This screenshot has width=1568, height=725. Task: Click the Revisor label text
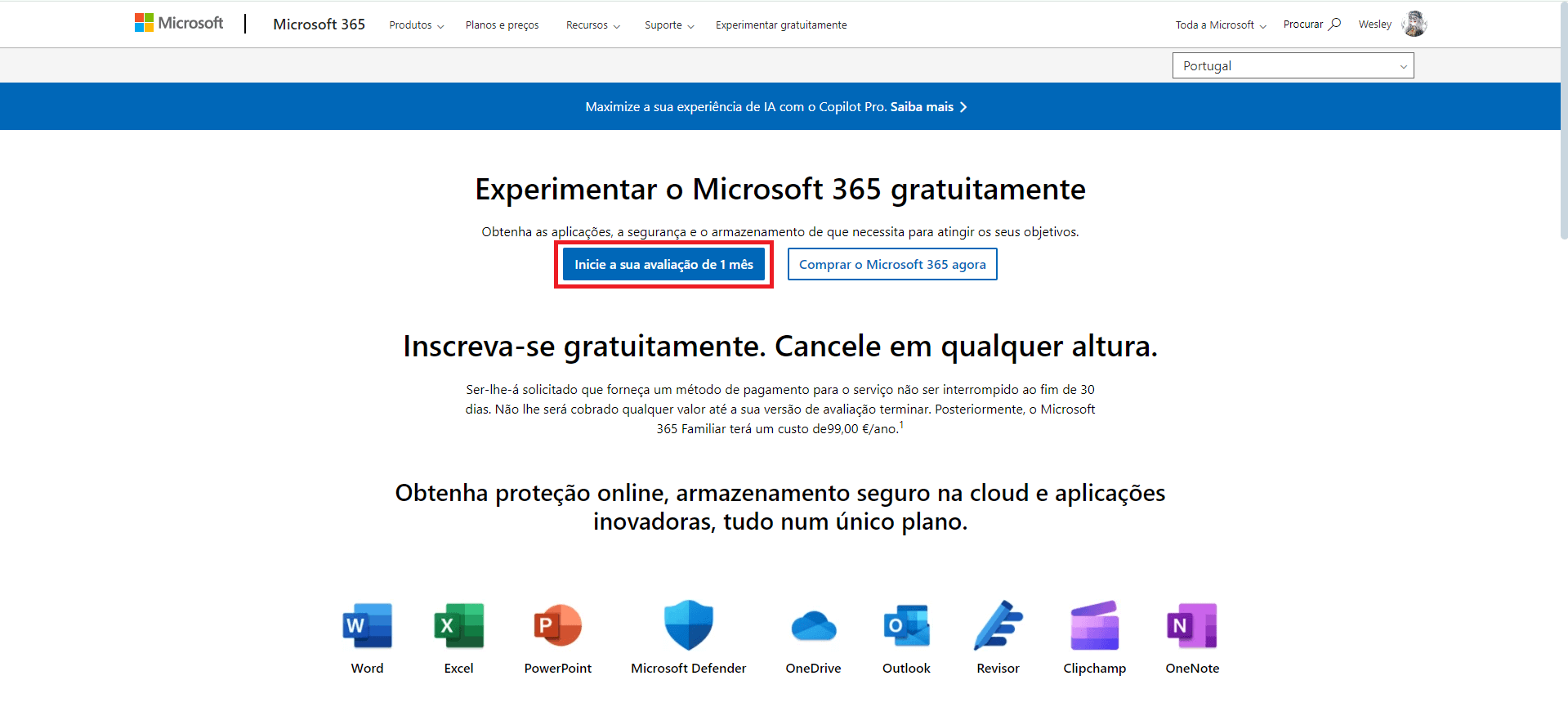point(998,669)
